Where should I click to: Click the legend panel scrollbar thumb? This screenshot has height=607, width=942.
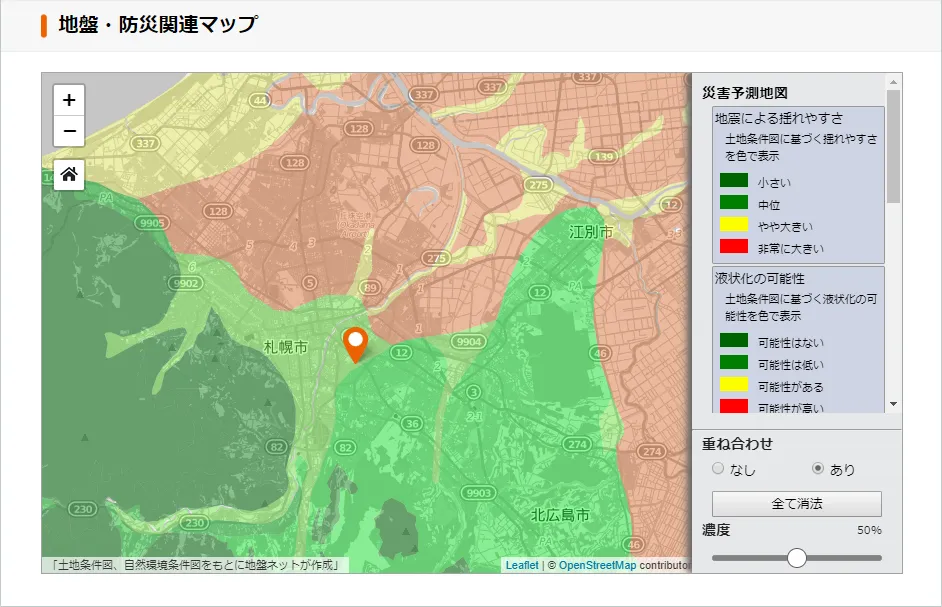[894, 145]
